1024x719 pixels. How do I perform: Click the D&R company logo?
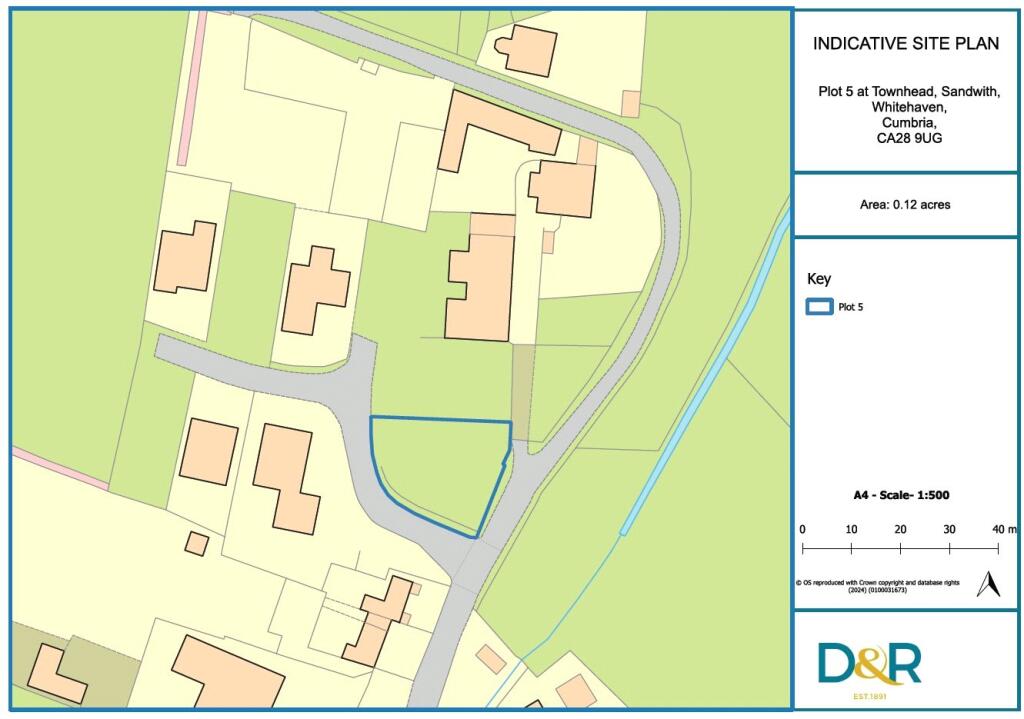[x=869, y=662]
